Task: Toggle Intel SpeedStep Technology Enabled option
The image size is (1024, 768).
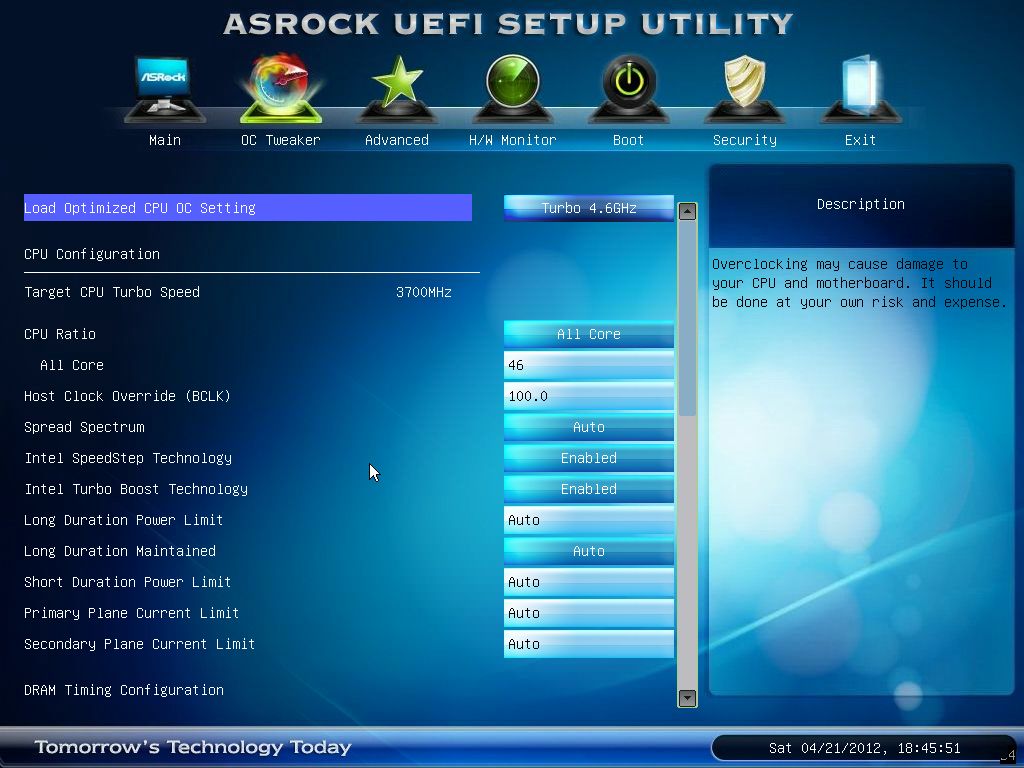Action: [x=588, y=458]
